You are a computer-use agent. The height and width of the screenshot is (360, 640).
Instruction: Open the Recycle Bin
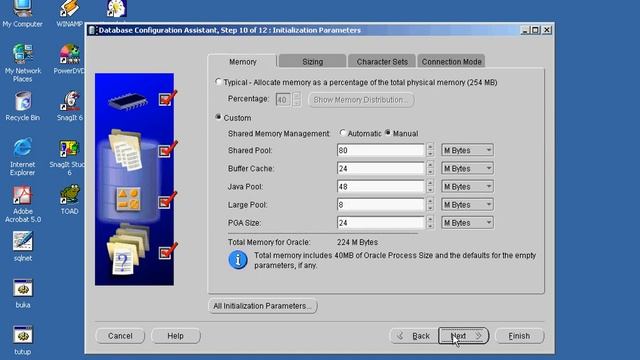[22, 107]
